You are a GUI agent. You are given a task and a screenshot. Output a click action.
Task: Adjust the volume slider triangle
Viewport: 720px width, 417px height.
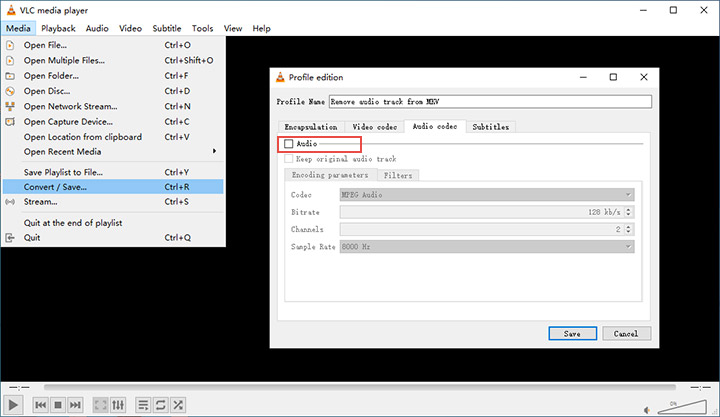(682, 407)
